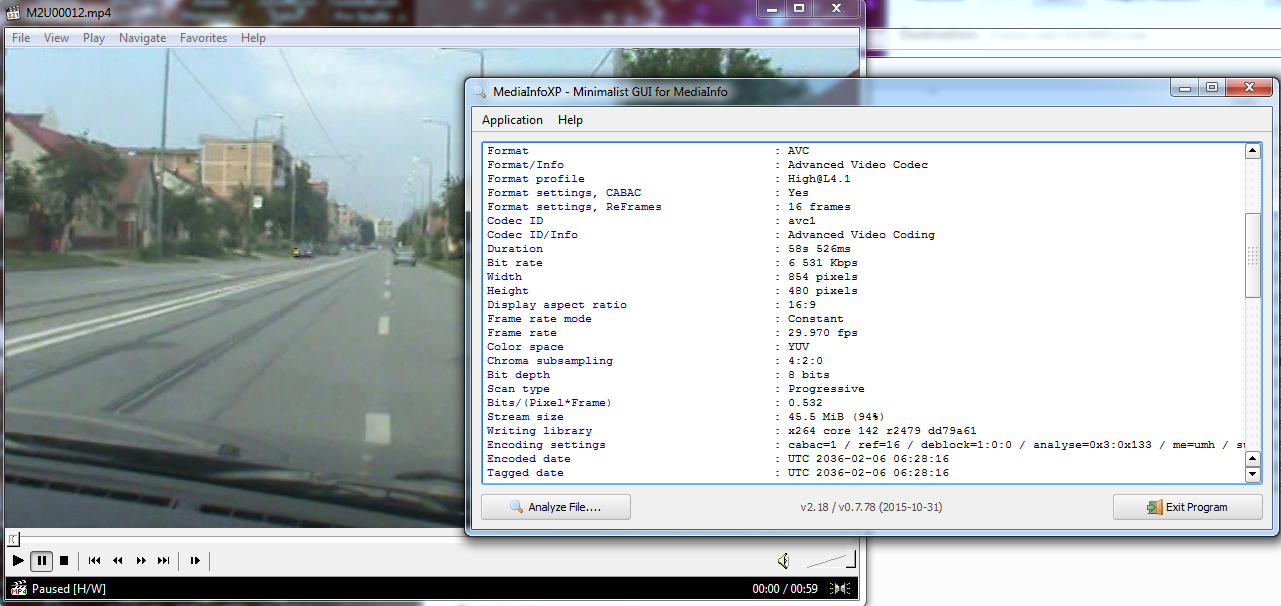
Task: Click the audio channel icon in status bar
Action: pyautogui.click(x=842, y=589)
